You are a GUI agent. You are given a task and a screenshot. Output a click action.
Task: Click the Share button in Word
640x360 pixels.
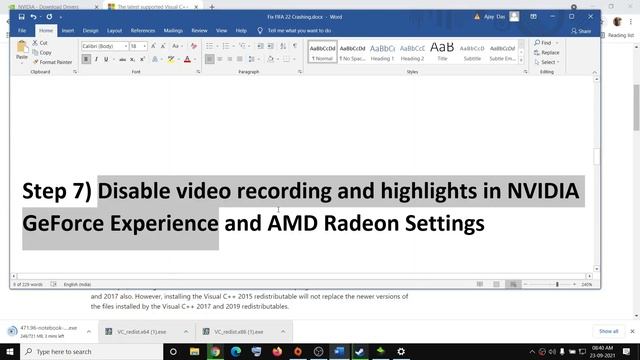[581, 31]
